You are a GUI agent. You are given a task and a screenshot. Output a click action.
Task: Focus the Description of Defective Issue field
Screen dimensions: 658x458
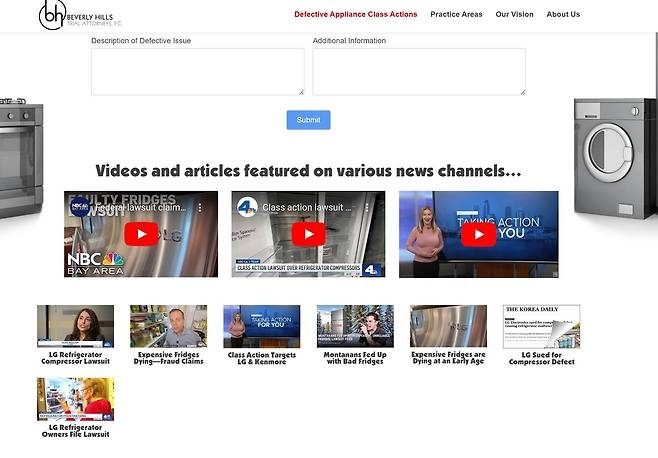click(197, 72)
